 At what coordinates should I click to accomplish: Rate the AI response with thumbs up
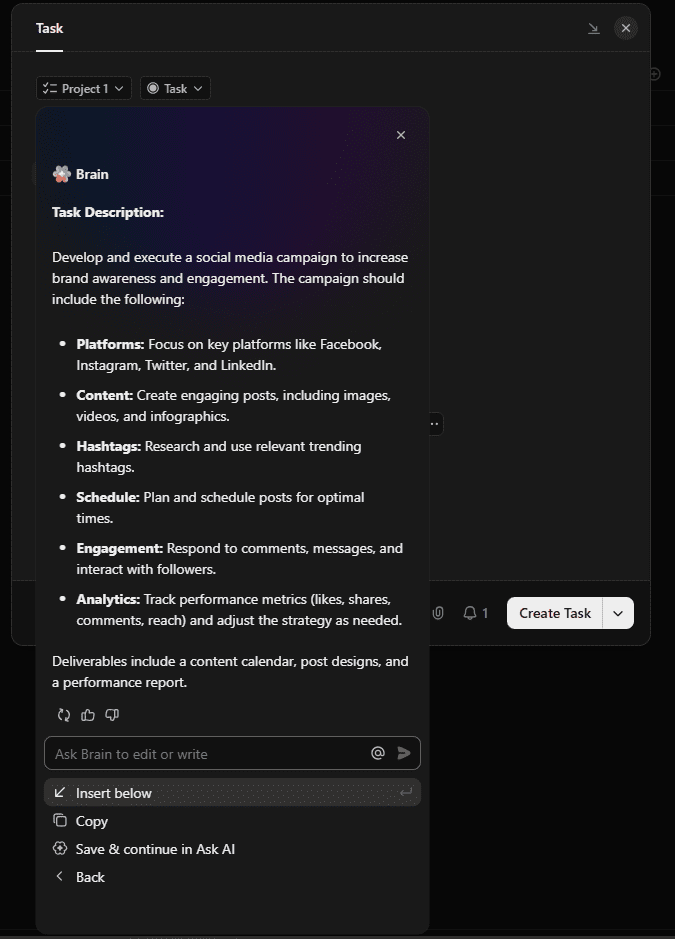(88, 715)
